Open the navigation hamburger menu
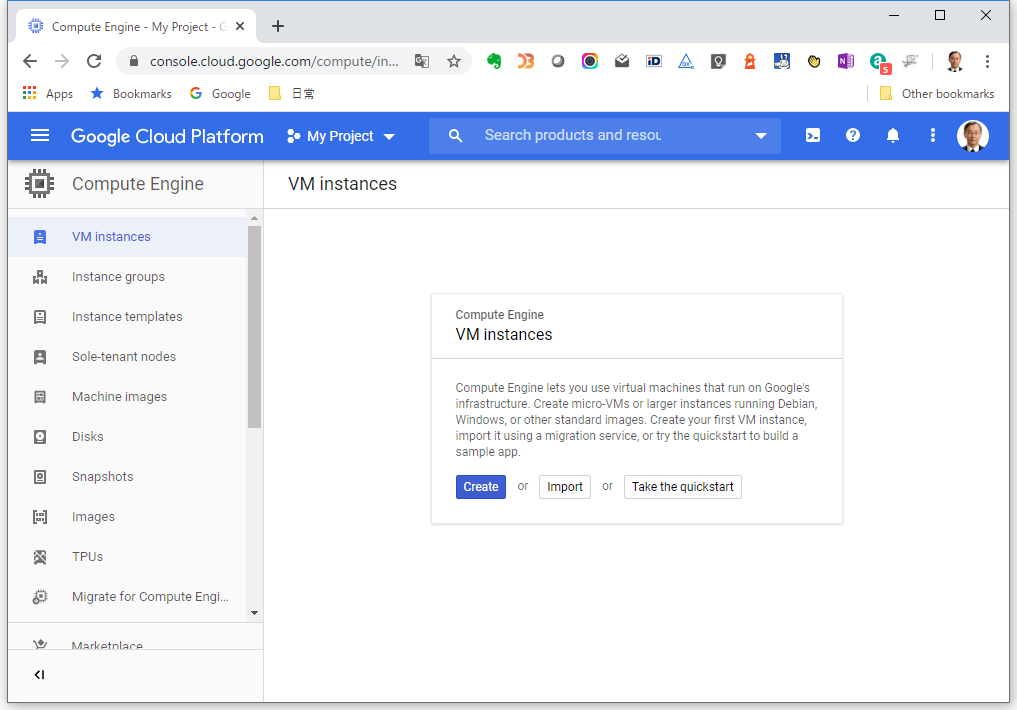This screenshot has width=1017, height=710. tap(40, 136)
